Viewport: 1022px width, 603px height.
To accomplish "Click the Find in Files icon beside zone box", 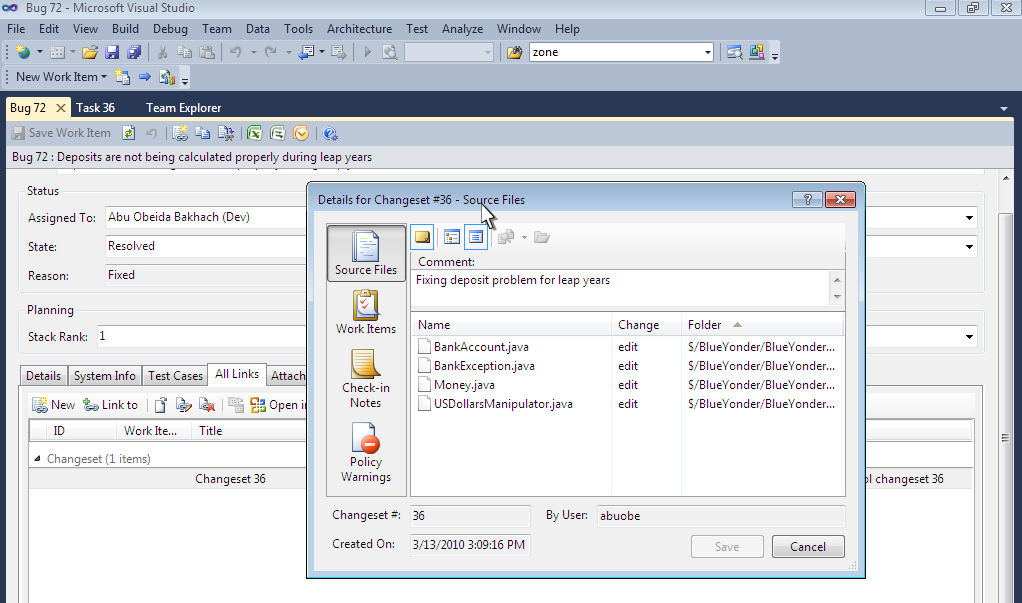I will pyautogui.click(x=514, y=52).
